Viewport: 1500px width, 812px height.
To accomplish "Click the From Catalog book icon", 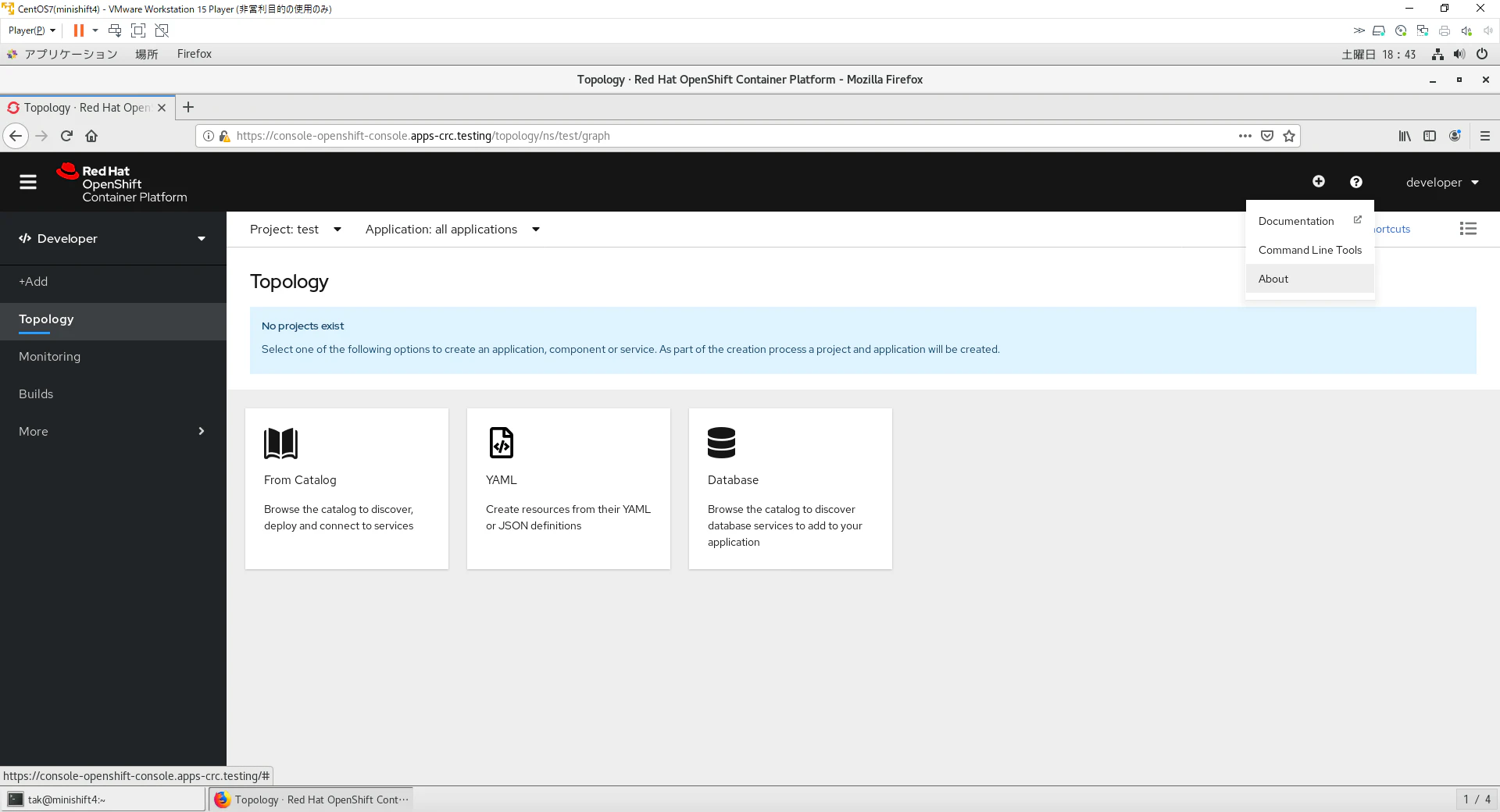I will [281, 443].
